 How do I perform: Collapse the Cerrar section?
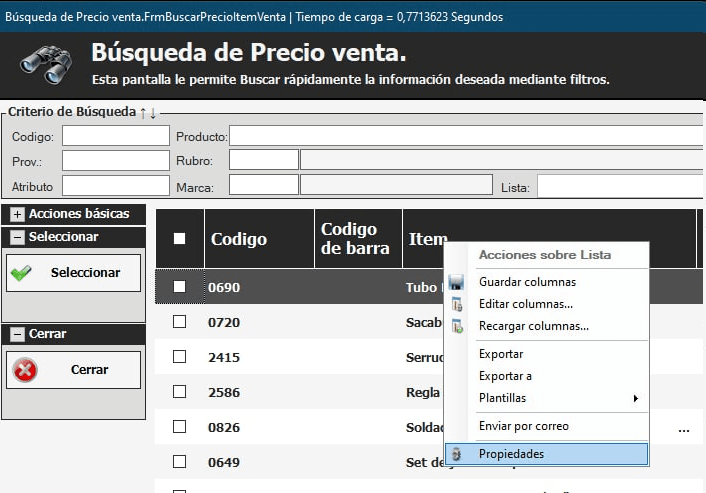[17, 334]
